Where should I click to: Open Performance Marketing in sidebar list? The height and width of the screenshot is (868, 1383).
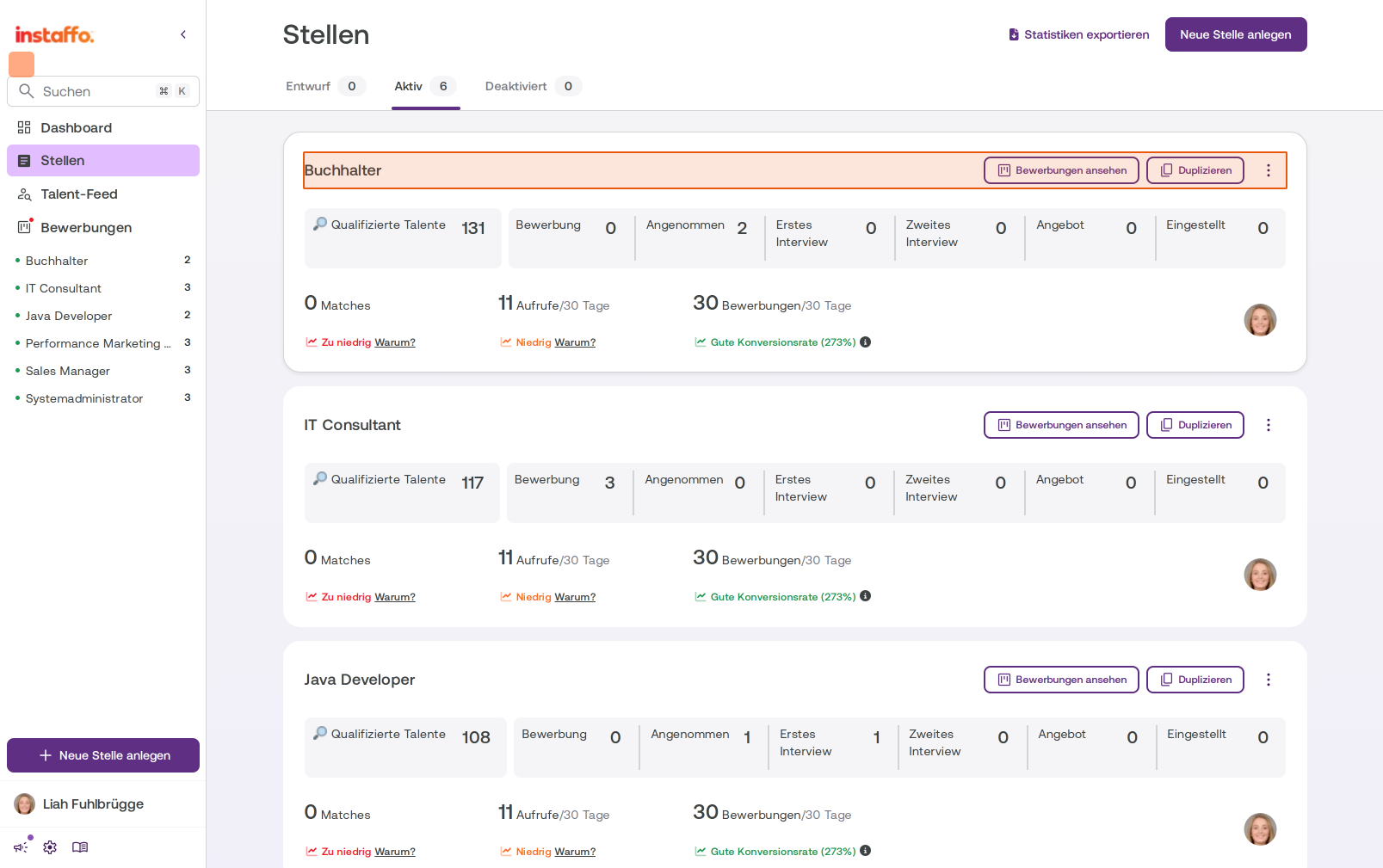[x=103, y=343]
